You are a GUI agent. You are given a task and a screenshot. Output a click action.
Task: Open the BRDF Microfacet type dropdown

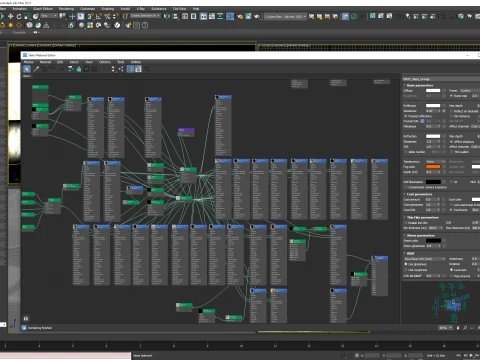click(425, 259)
